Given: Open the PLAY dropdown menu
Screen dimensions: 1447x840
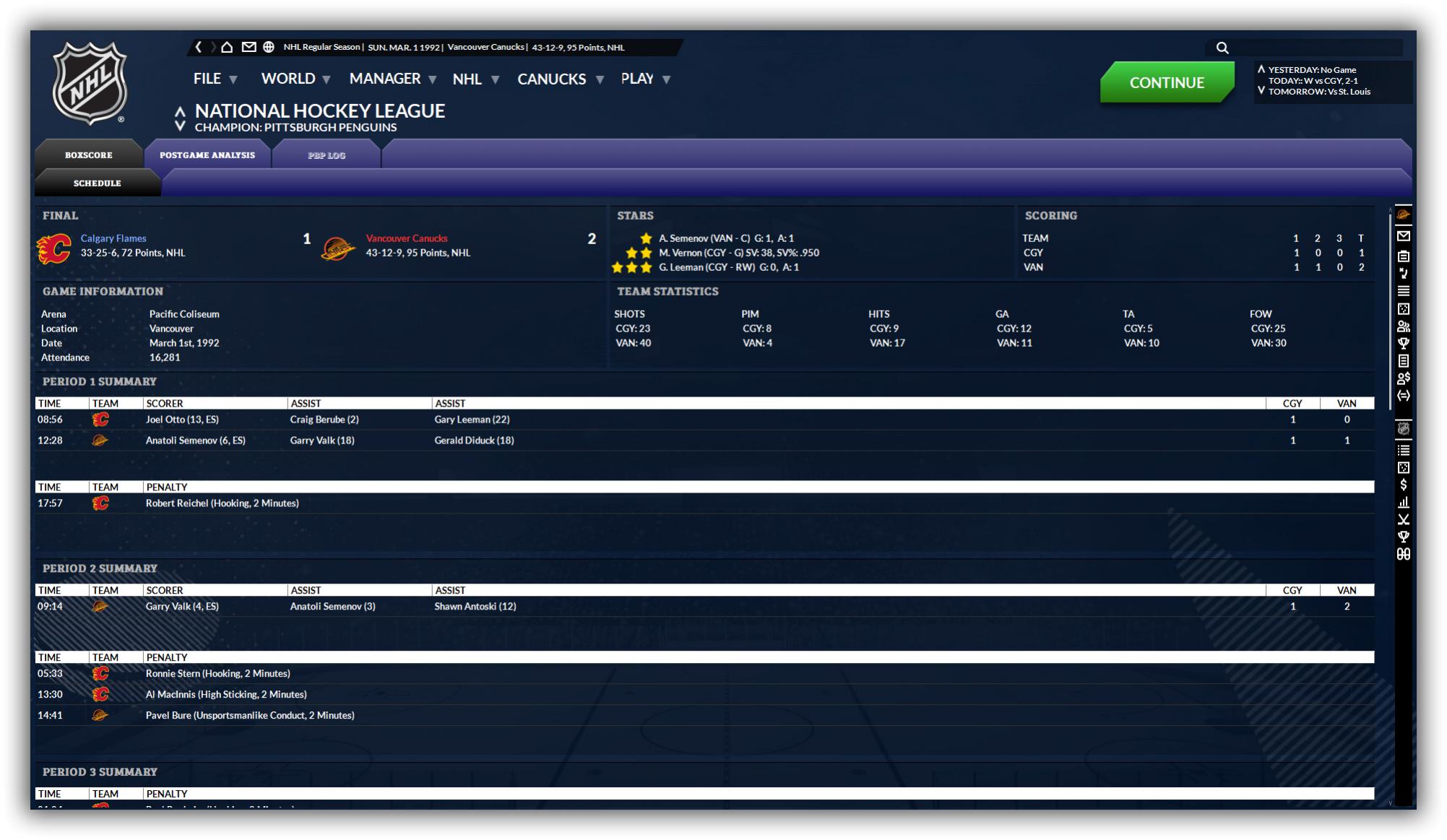Looking at the screenshot, I should [x=645, y=79].
